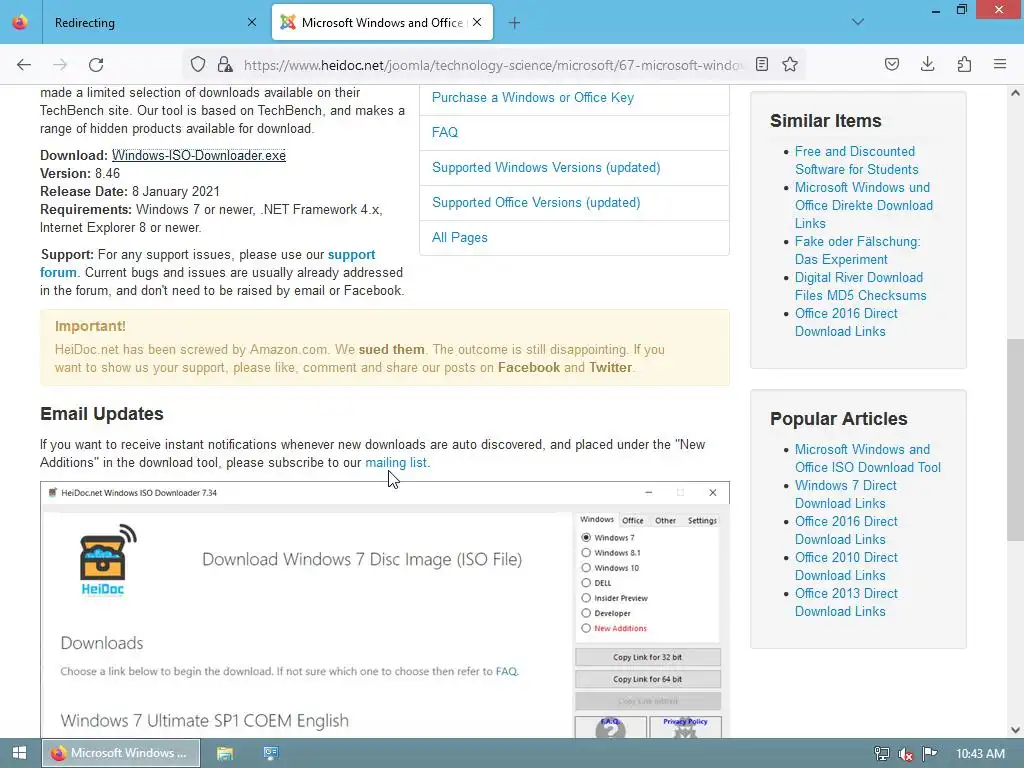Switch to Settings tab in downloader screenshot
The height and width of the screenshot is (768, 1024).
coord(702,520)
